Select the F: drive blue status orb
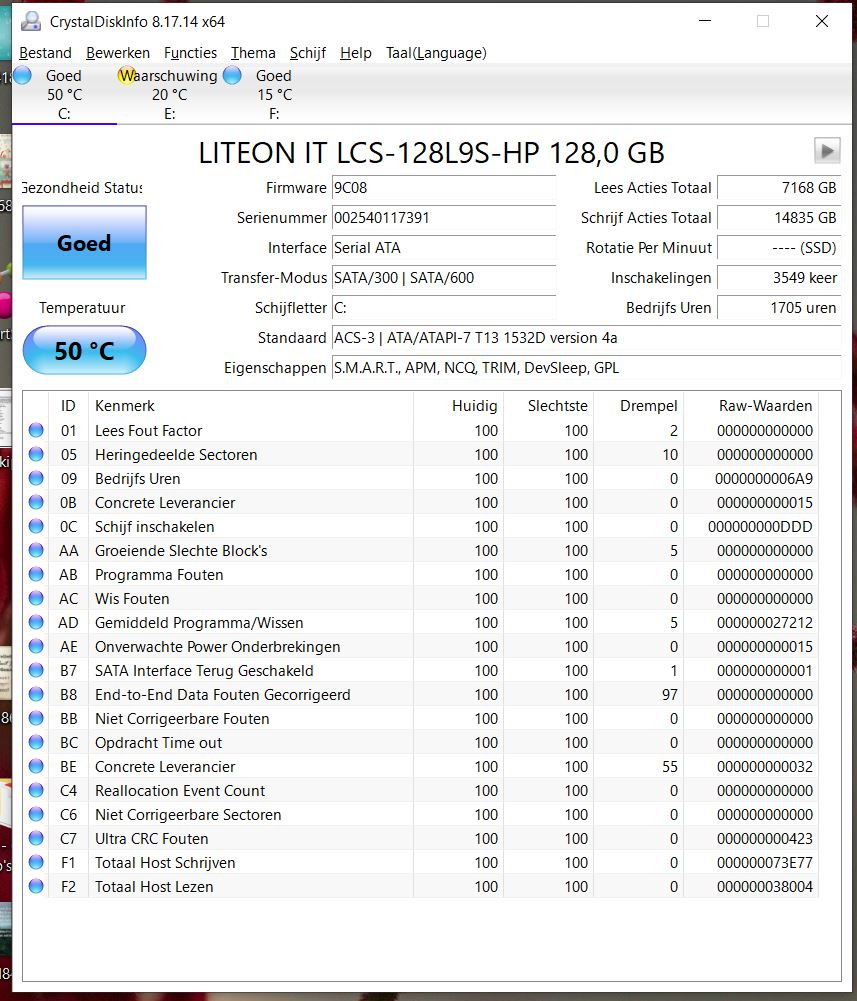Screen dimensions: 857x1001 (x=232, y=75)
